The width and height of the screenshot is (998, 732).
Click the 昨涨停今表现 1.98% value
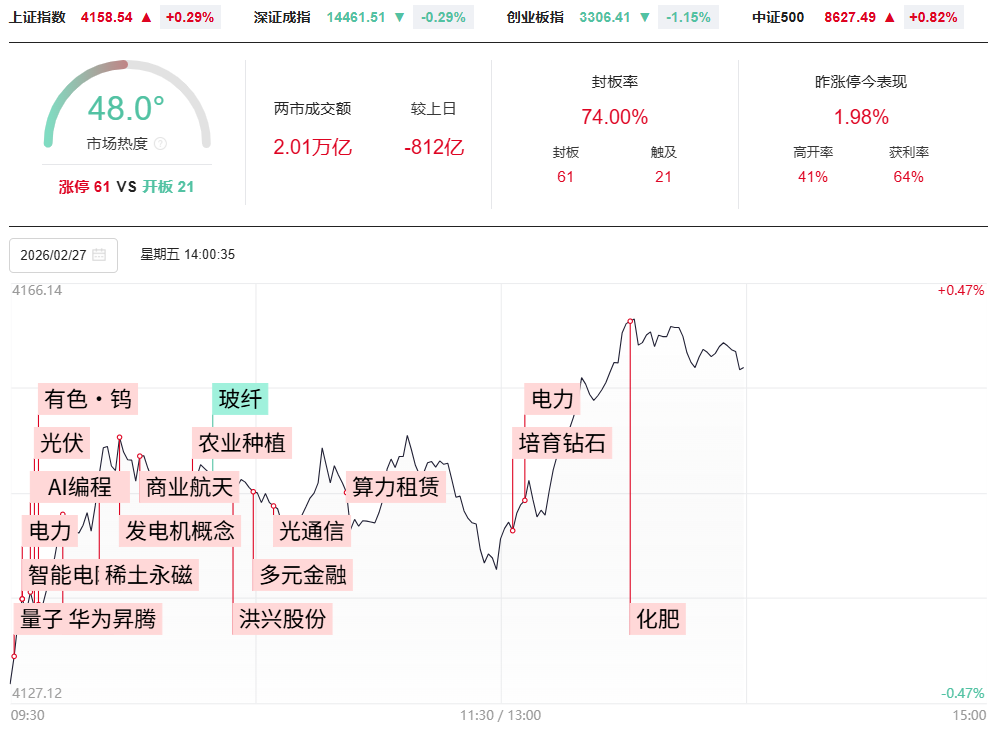[x=861, y=117]
